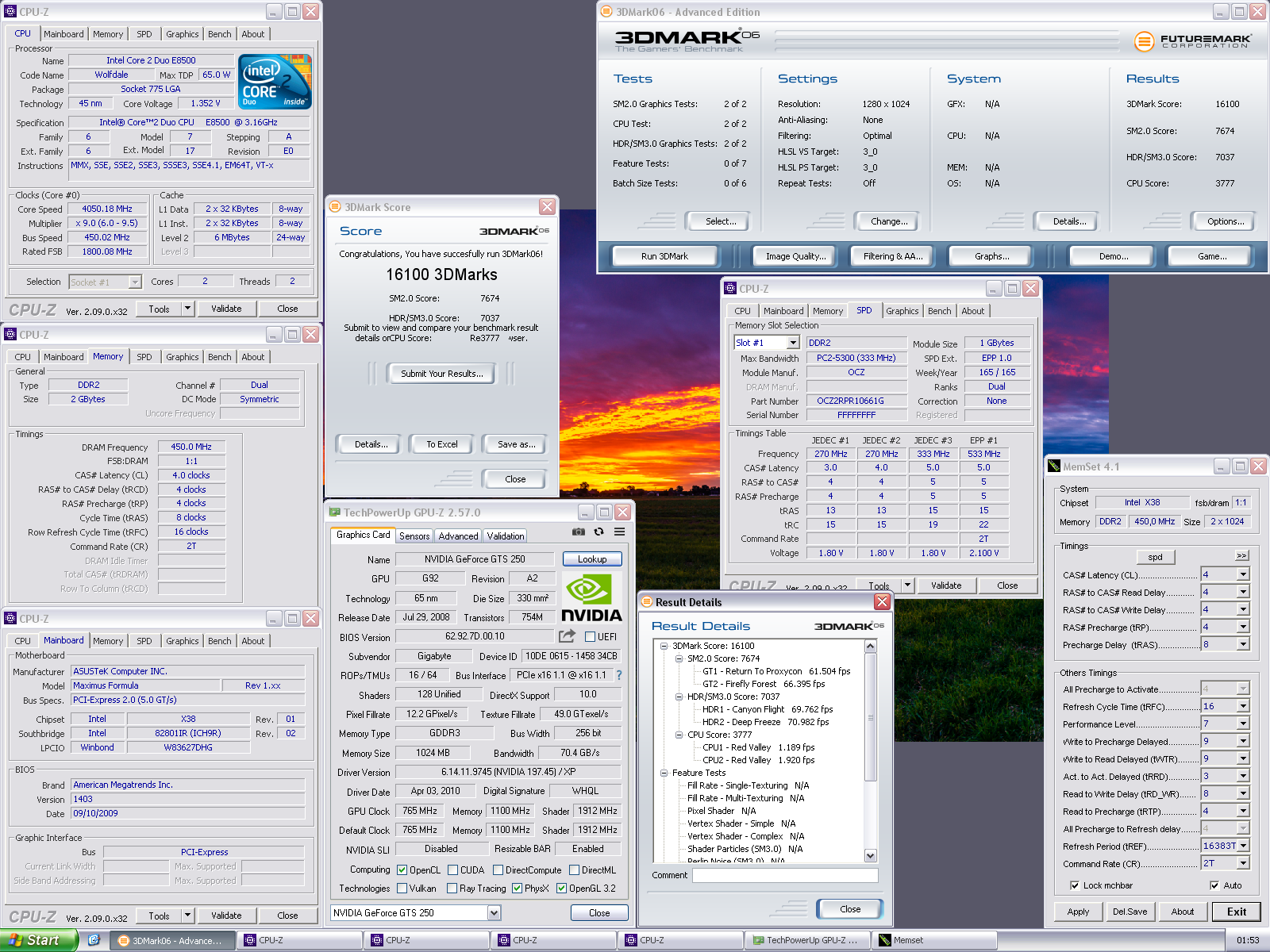Click the Run 3DMark button
Viewport: 1270px width, 952px height.
[664, 256]
